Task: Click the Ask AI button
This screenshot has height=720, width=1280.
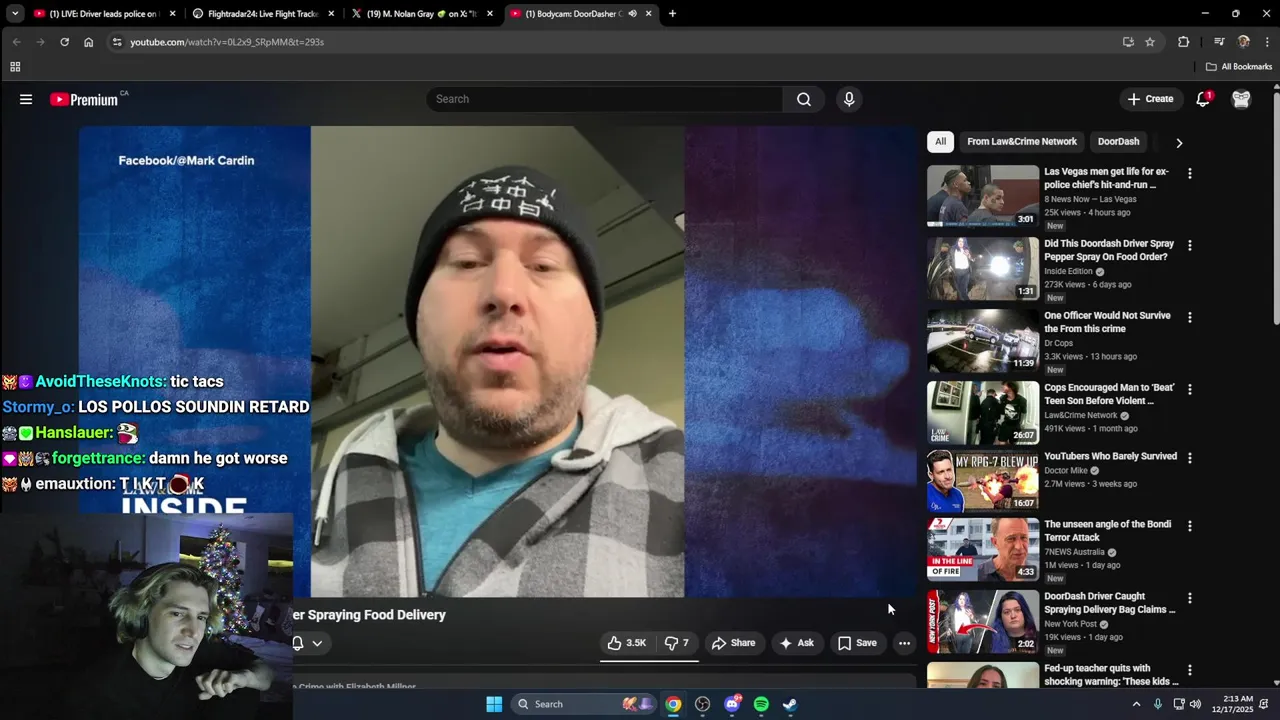Action: click(796, 643)
